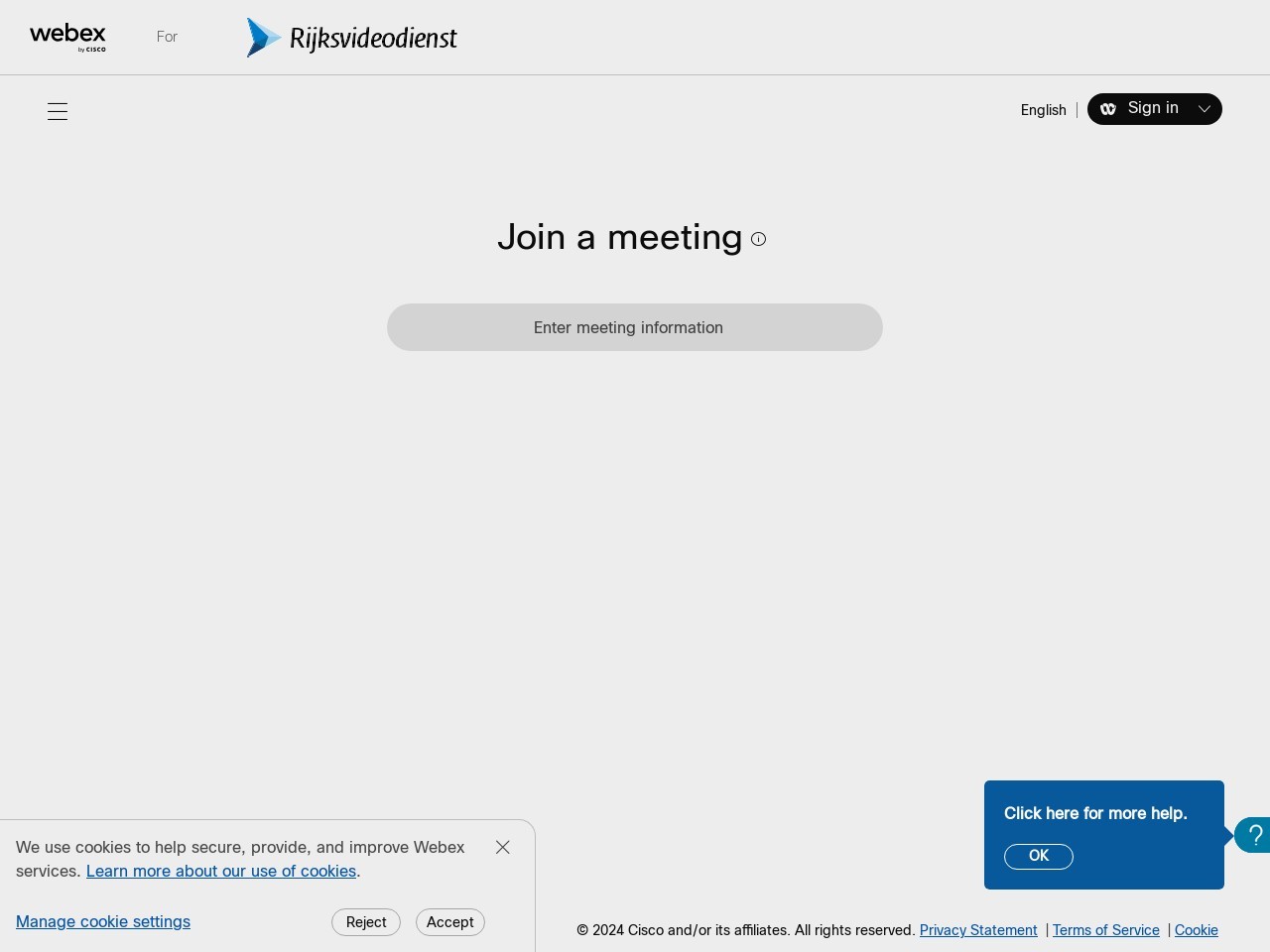Change the language from English
The width and height of the screenshot is (1270, 952).
1043,110
